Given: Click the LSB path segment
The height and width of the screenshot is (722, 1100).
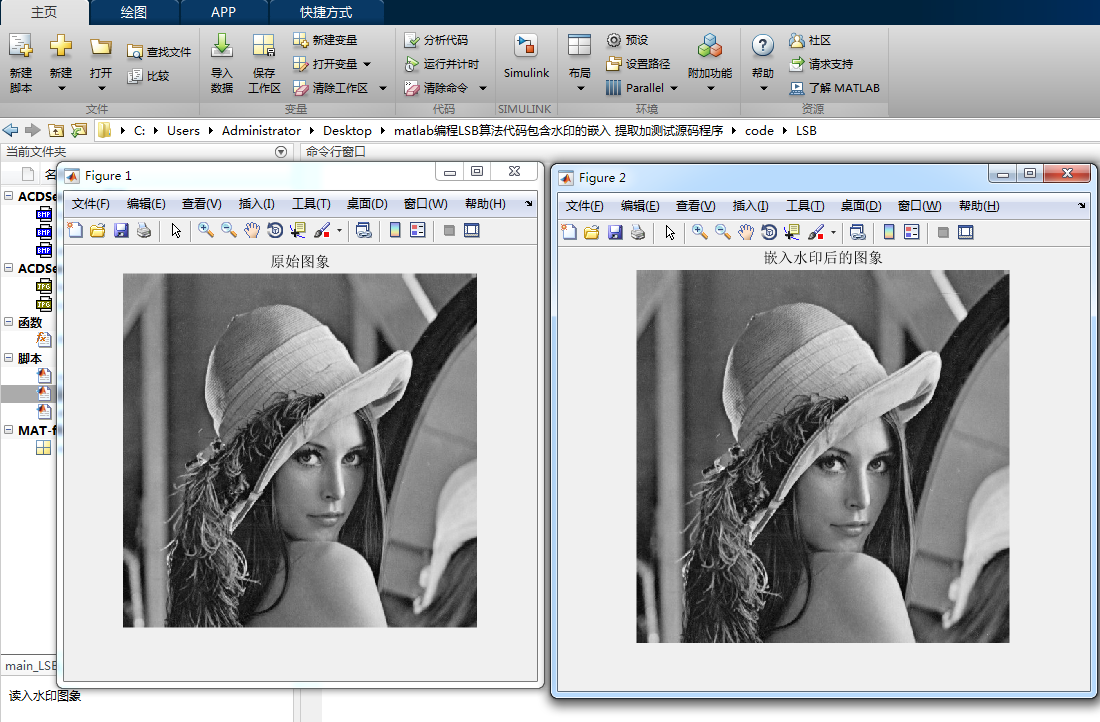Looking at the screenshot, I should click(x=806, y=131).
